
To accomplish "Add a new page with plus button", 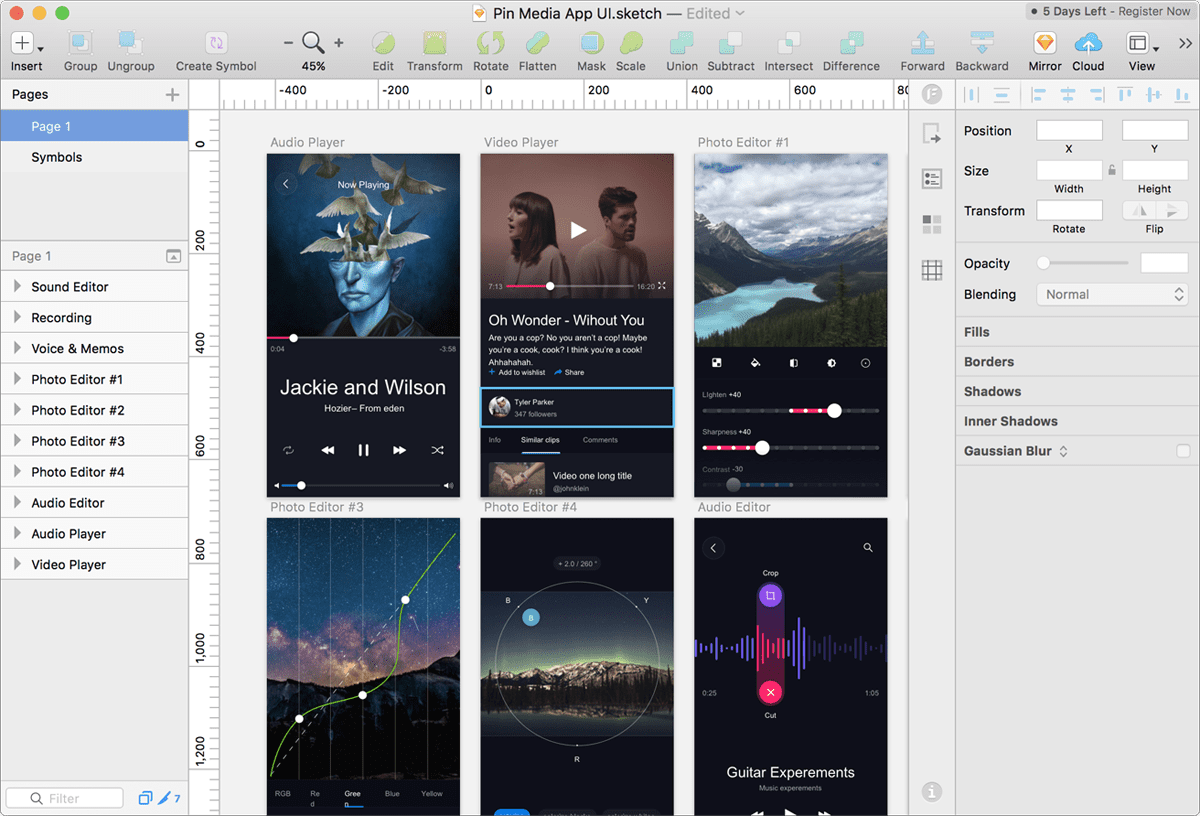I will coord(172,95).
